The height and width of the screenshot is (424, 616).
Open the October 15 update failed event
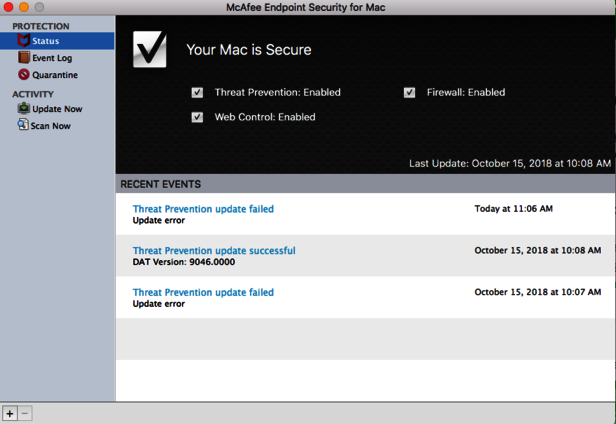point(203,293)
